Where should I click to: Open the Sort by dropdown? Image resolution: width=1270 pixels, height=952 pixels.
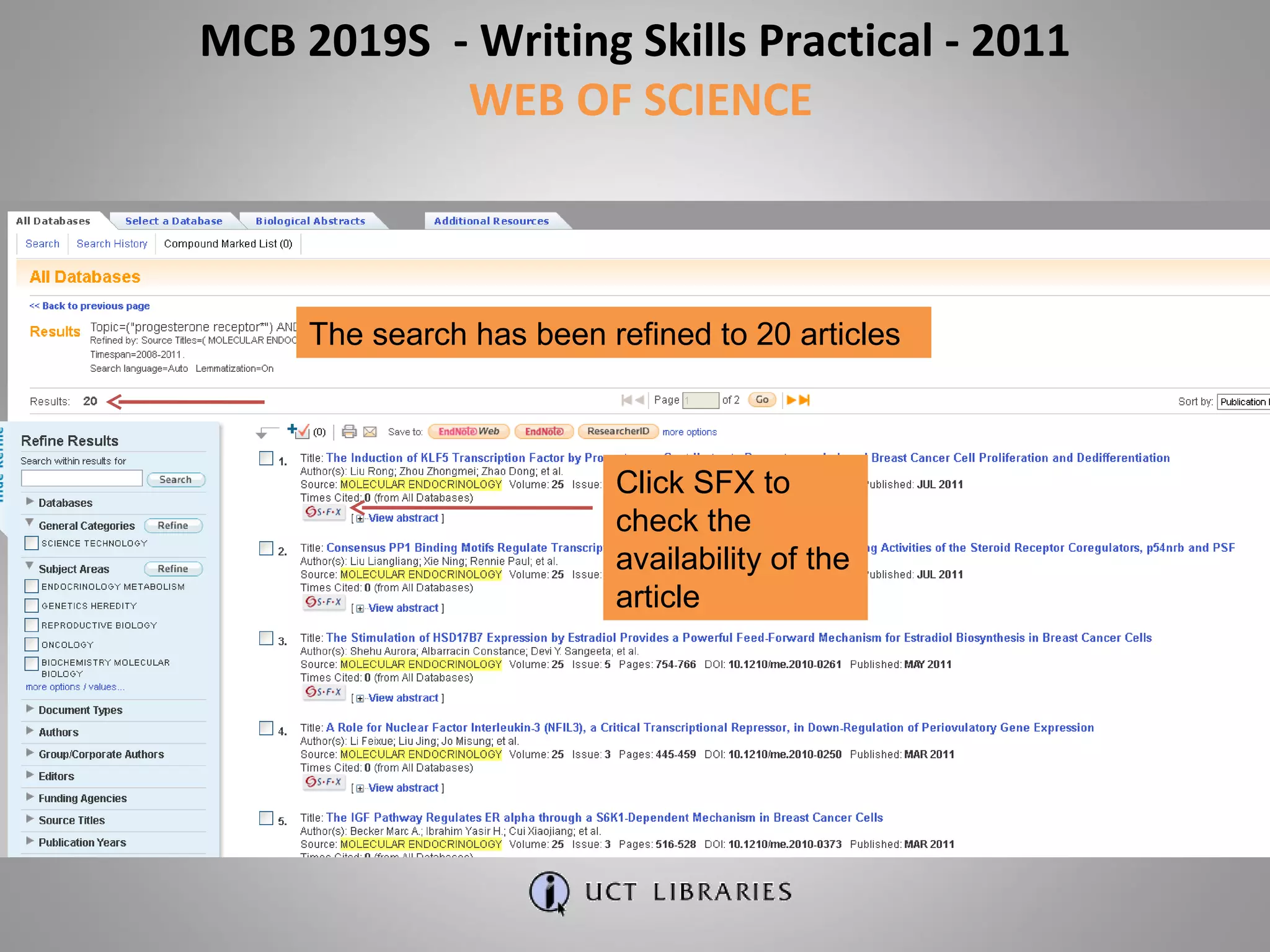pyautogui.click(x=1243, y=402)
